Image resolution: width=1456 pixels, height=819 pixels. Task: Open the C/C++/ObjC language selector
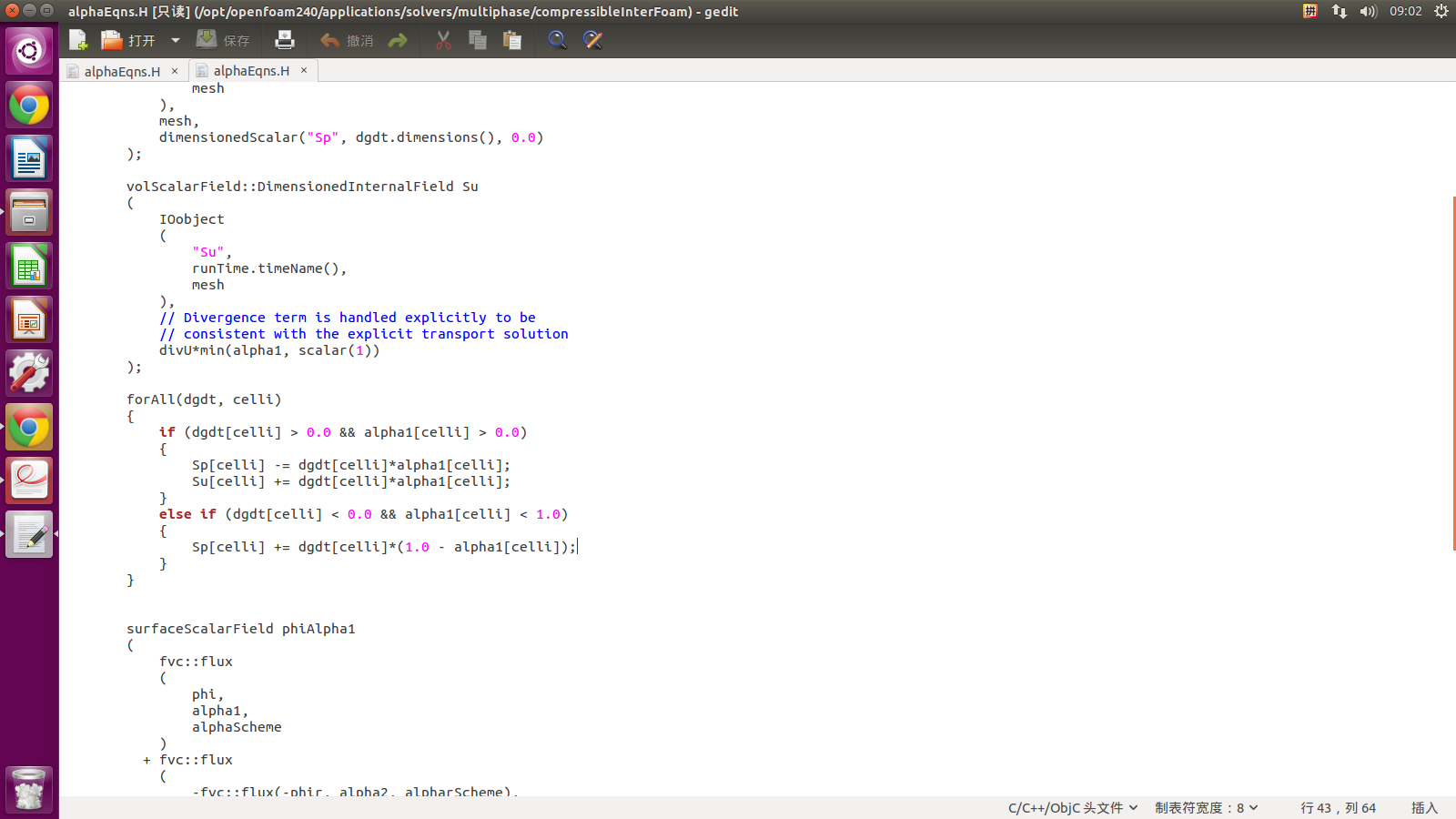pyautogui.click(x=1073, y=808)
